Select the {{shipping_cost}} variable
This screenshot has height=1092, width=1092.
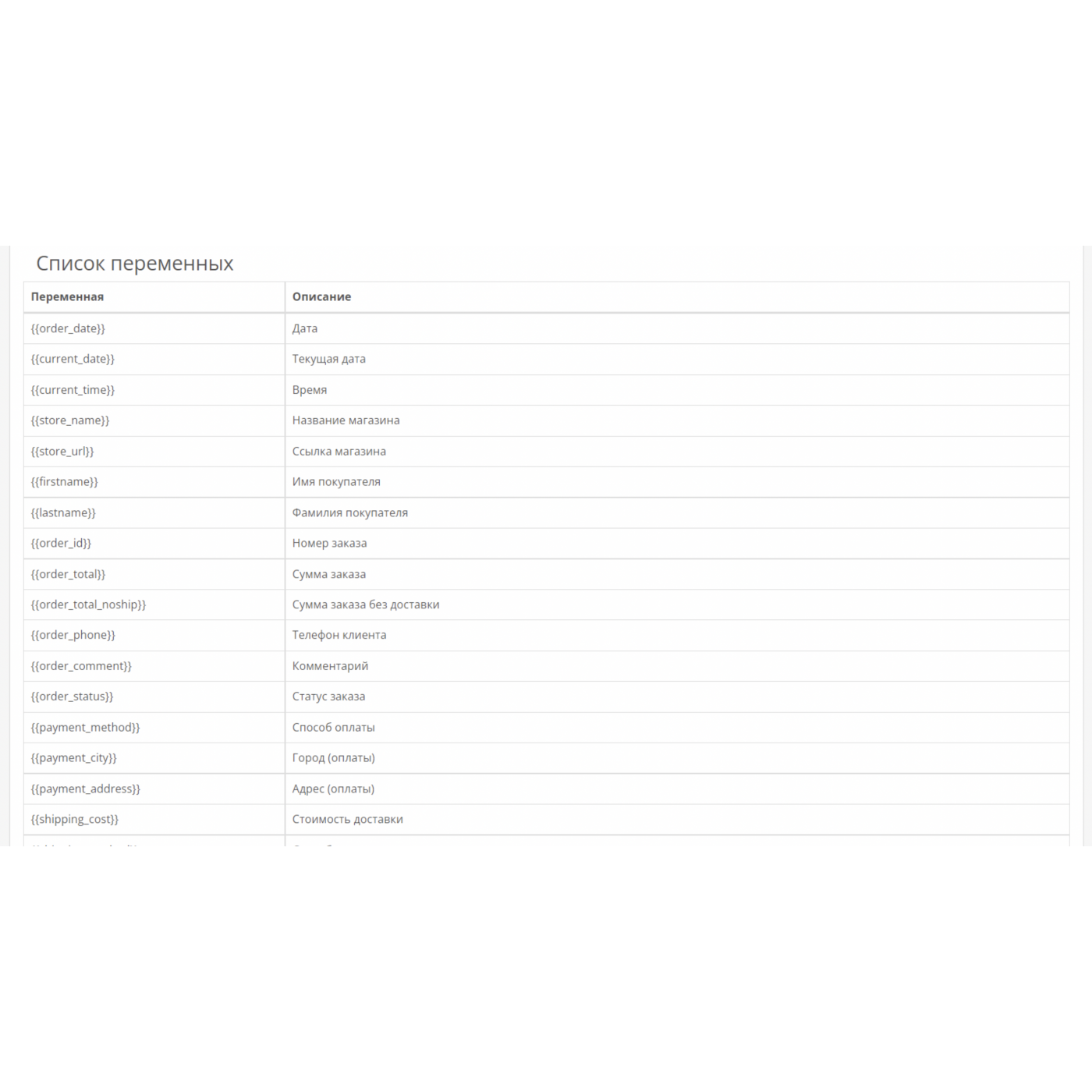coord(75,819)
